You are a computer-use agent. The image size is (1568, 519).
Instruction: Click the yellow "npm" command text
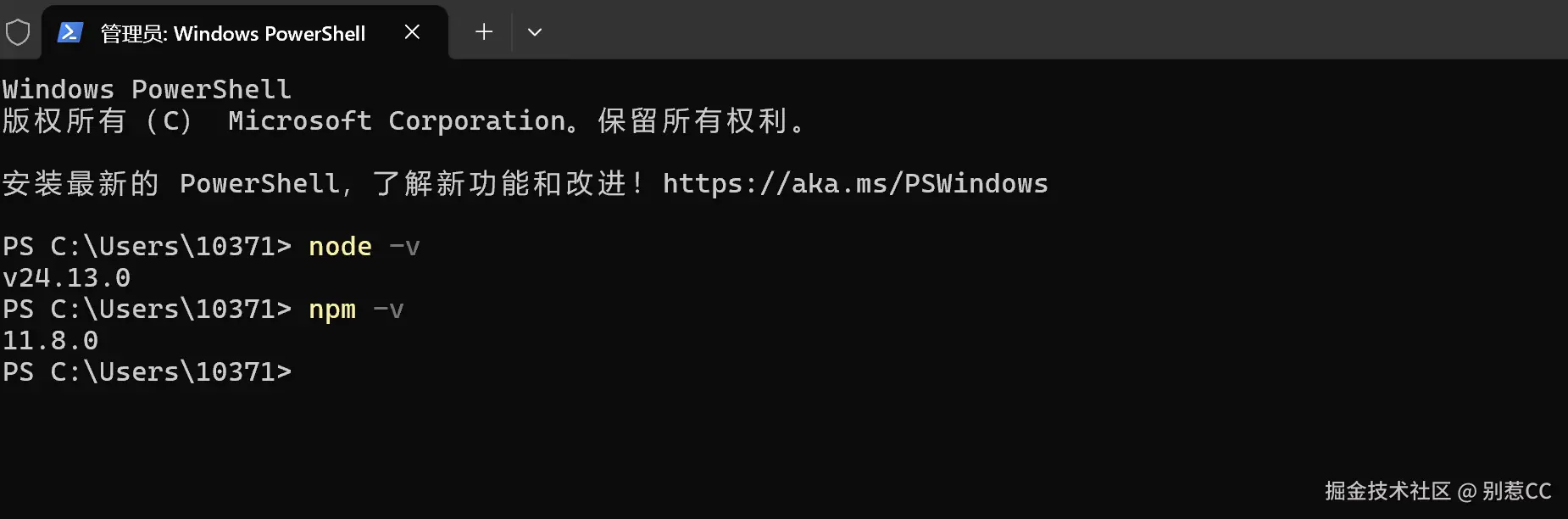point(332,310)
